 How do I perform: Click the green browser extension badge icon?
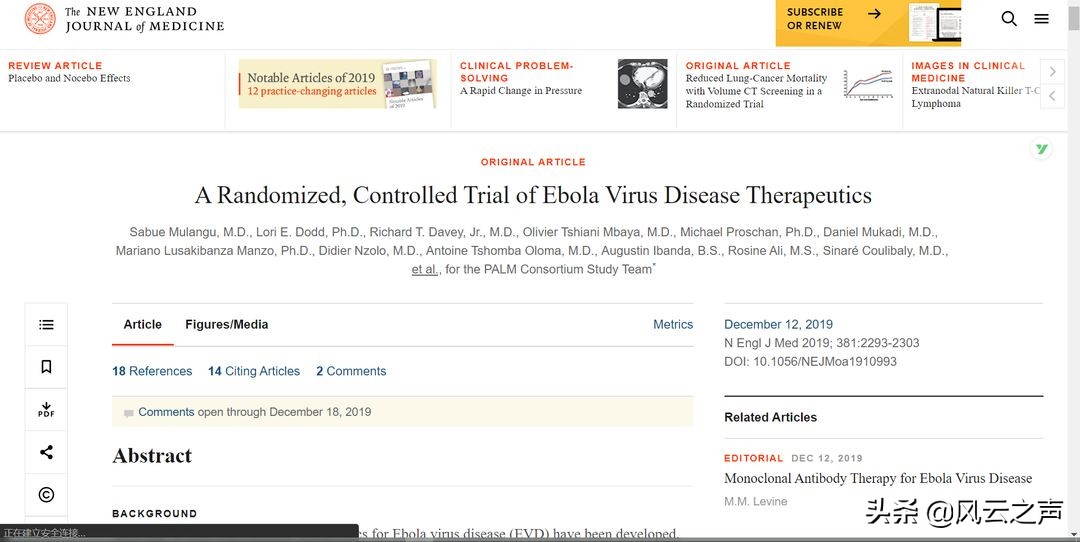click(x=1042, y=149)
